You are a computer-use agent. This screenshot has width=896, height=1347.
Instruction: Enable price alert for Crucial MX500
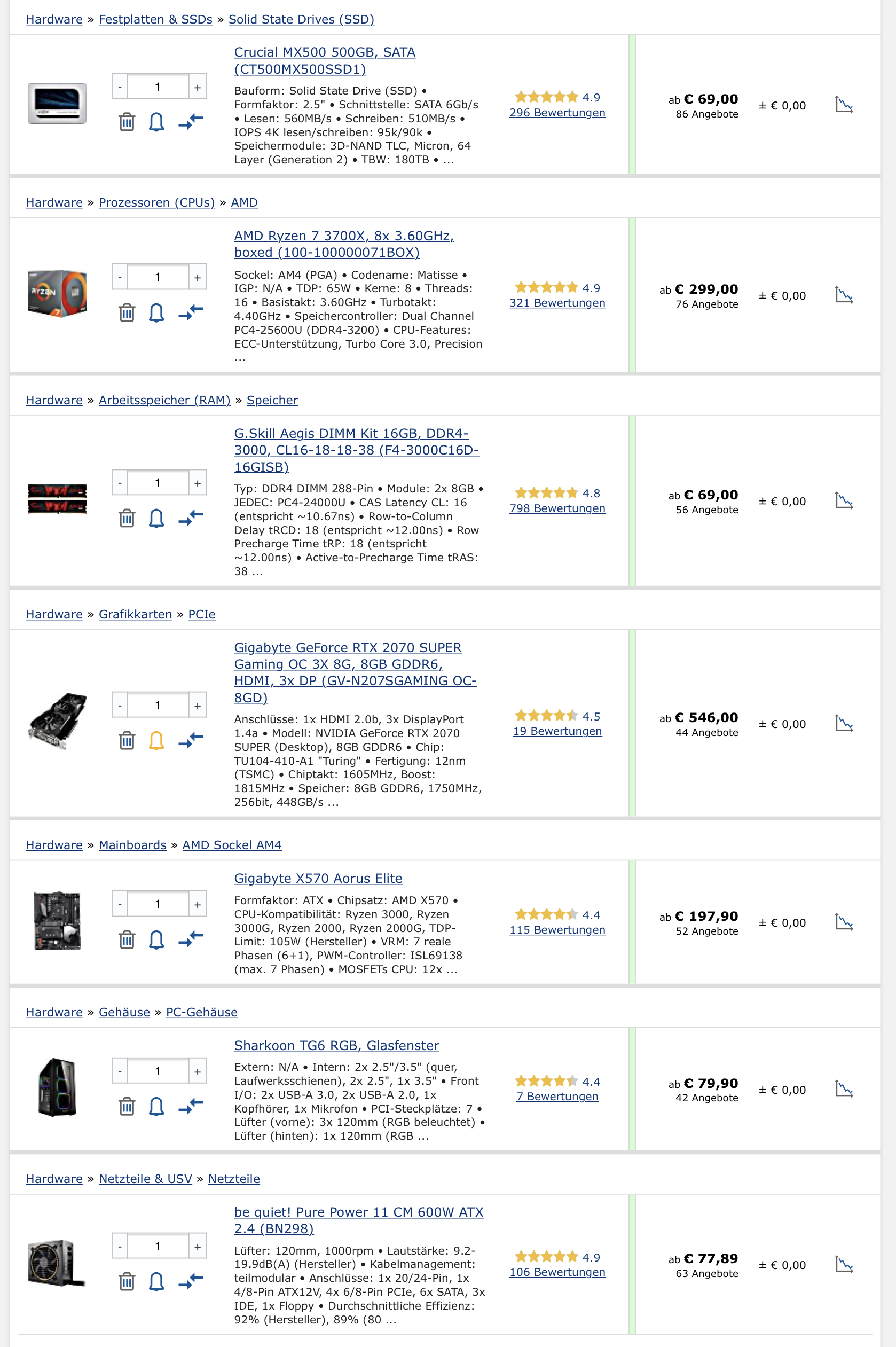tap(155, 122)
